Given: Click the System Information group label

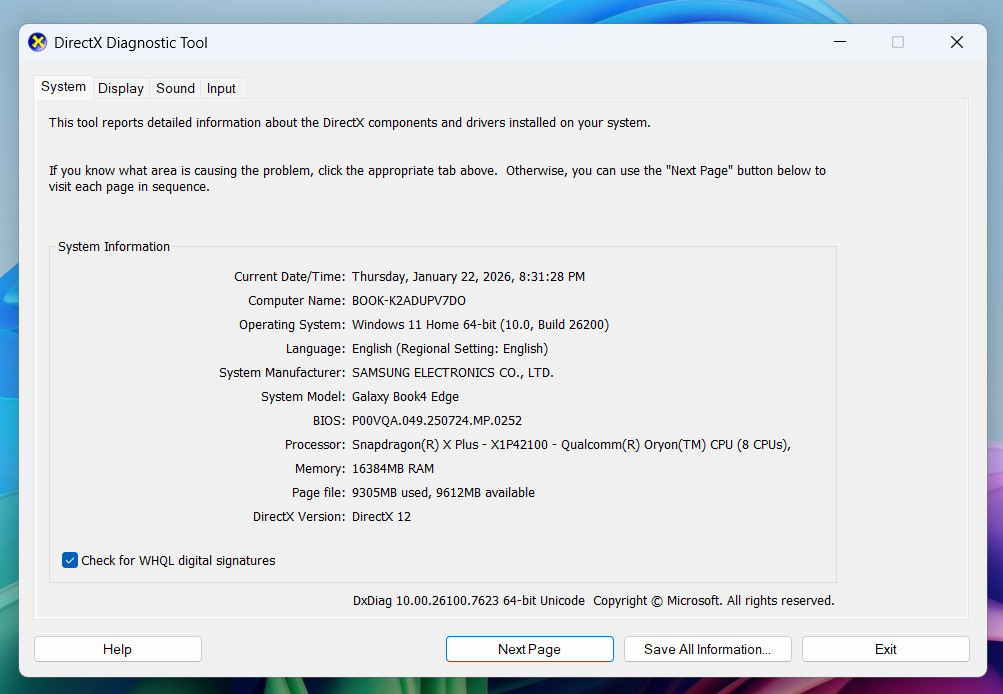Looking at the screenshot, I should (114, 247).
